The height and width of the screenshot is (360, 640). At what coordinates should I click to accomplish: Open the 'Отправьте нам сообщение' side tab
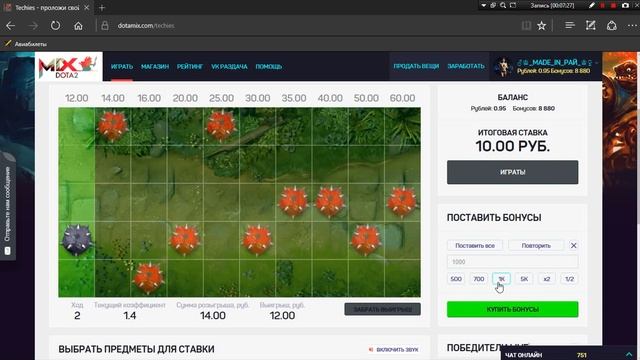(x=7, y=207)
